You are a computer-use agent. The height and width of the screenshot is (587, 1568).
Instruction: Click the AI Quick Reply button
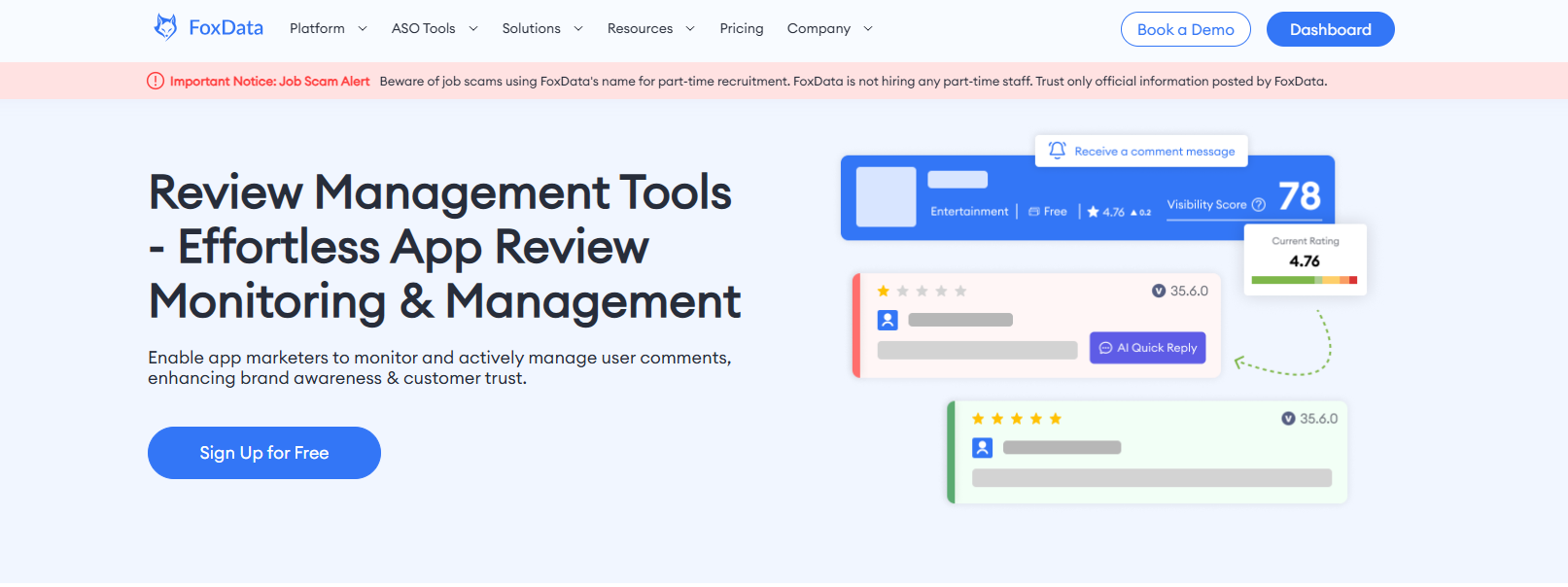(1147, 348)
